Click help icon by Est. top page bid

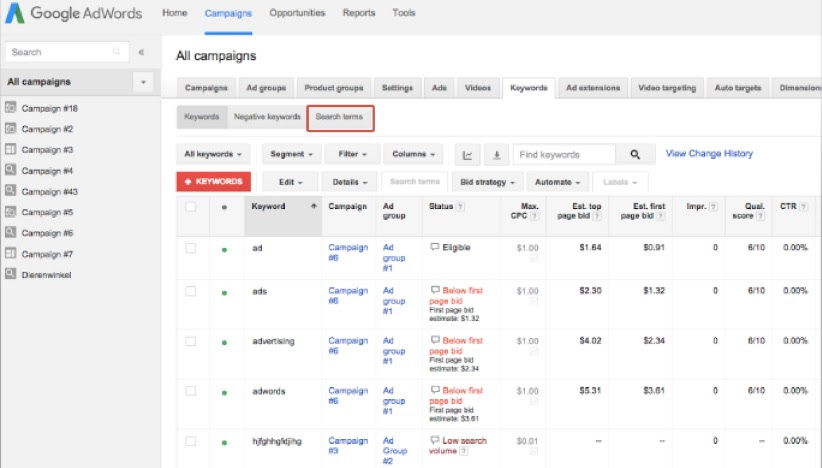point(597,216)
